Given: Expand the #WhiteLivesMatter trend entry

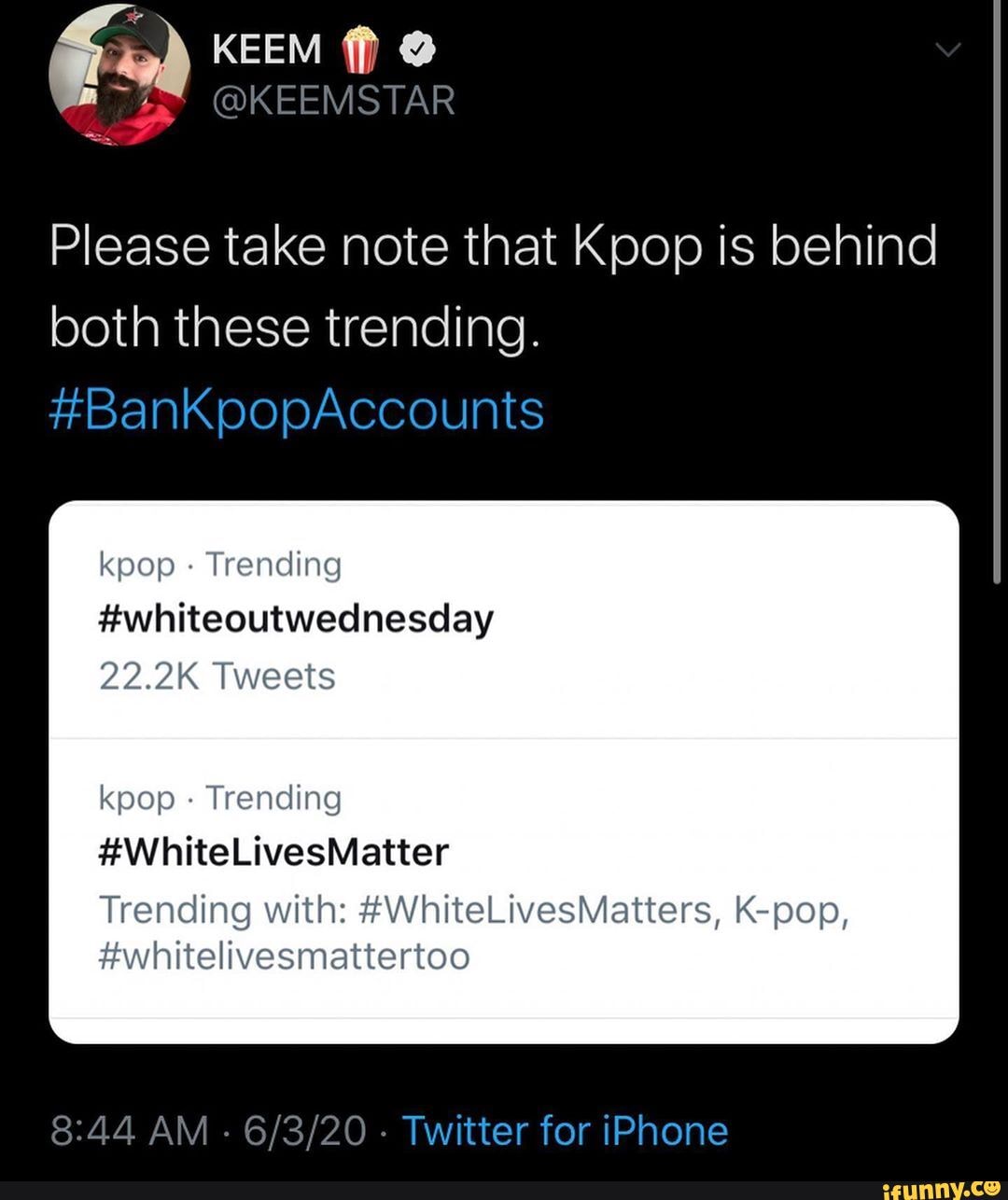Looking at the screenshot, I should coord(273,850).
